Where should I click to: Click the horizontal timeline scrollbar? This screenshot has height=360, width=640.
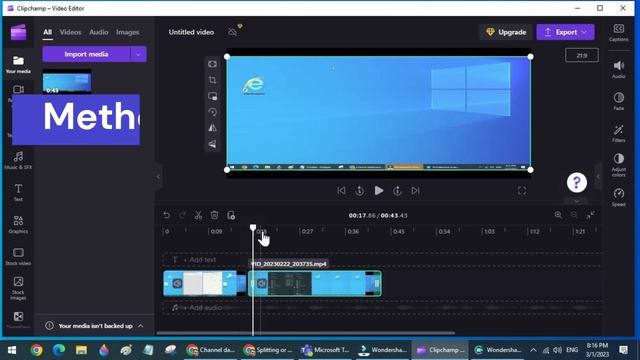click(x=306, y=333)
